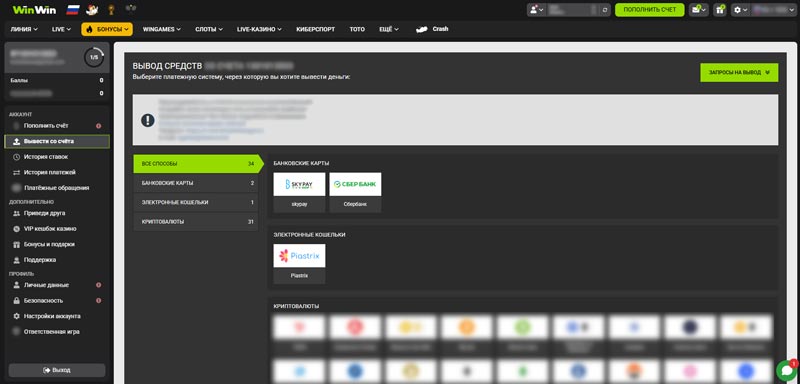The image size is (800, 384).
Task: Refresh the account balance
Action: point(605,10)
